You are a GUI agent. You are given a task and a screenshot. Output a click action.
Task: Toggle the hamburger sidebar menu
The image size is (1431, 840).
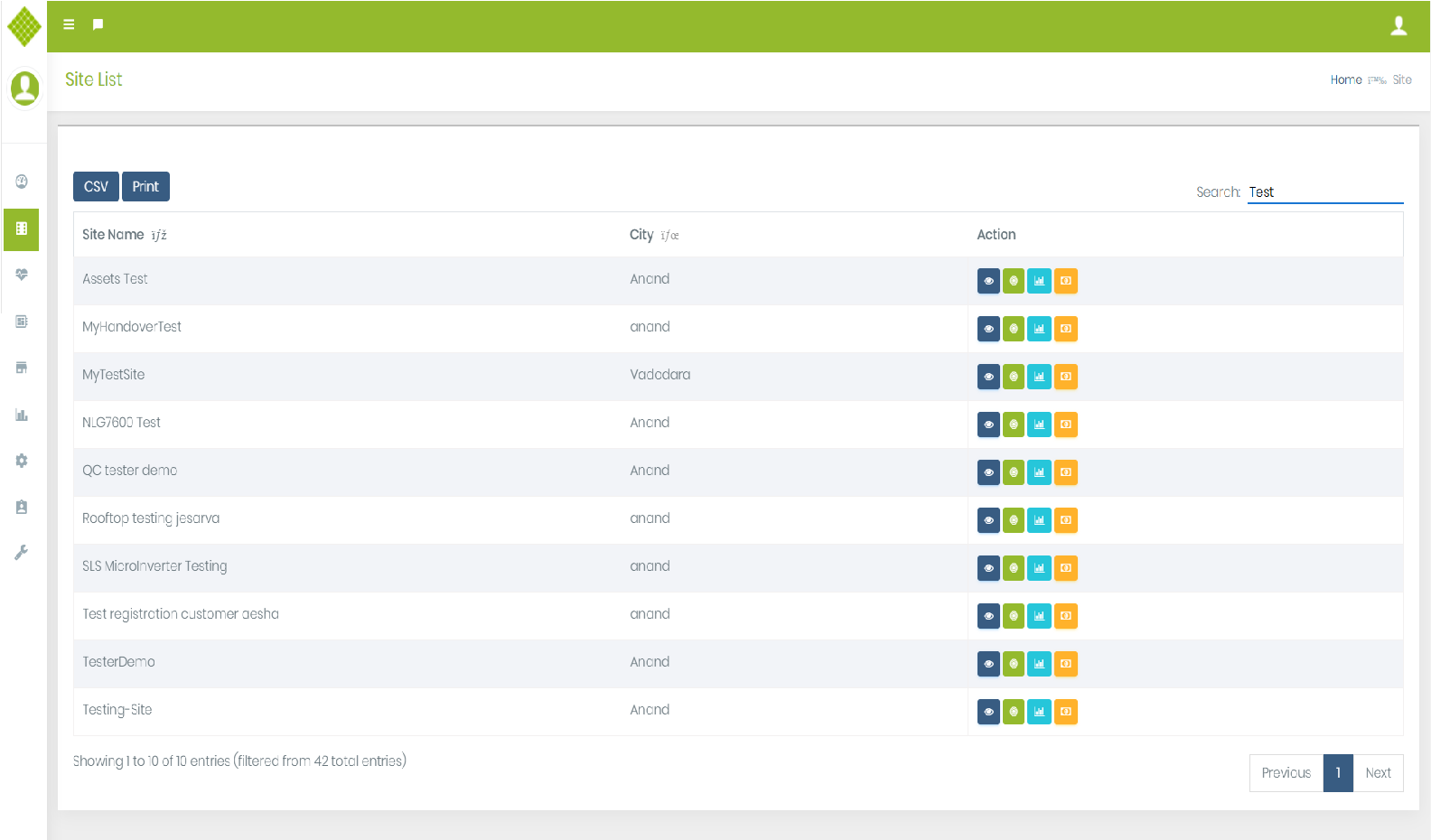[69, 24]
